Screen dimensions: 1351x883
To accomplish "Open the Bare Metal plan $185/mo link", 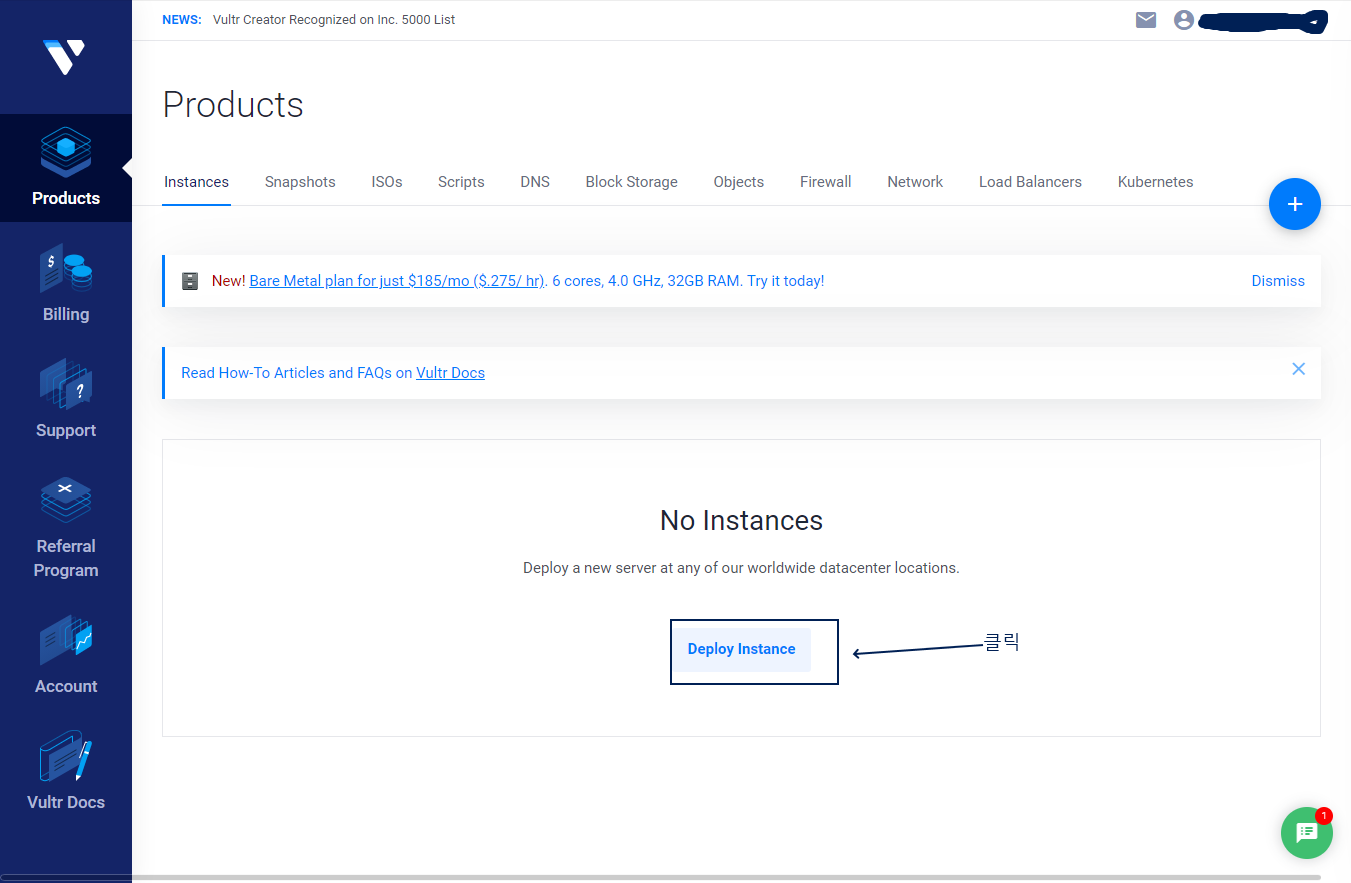I will click(x=397, y=281).
